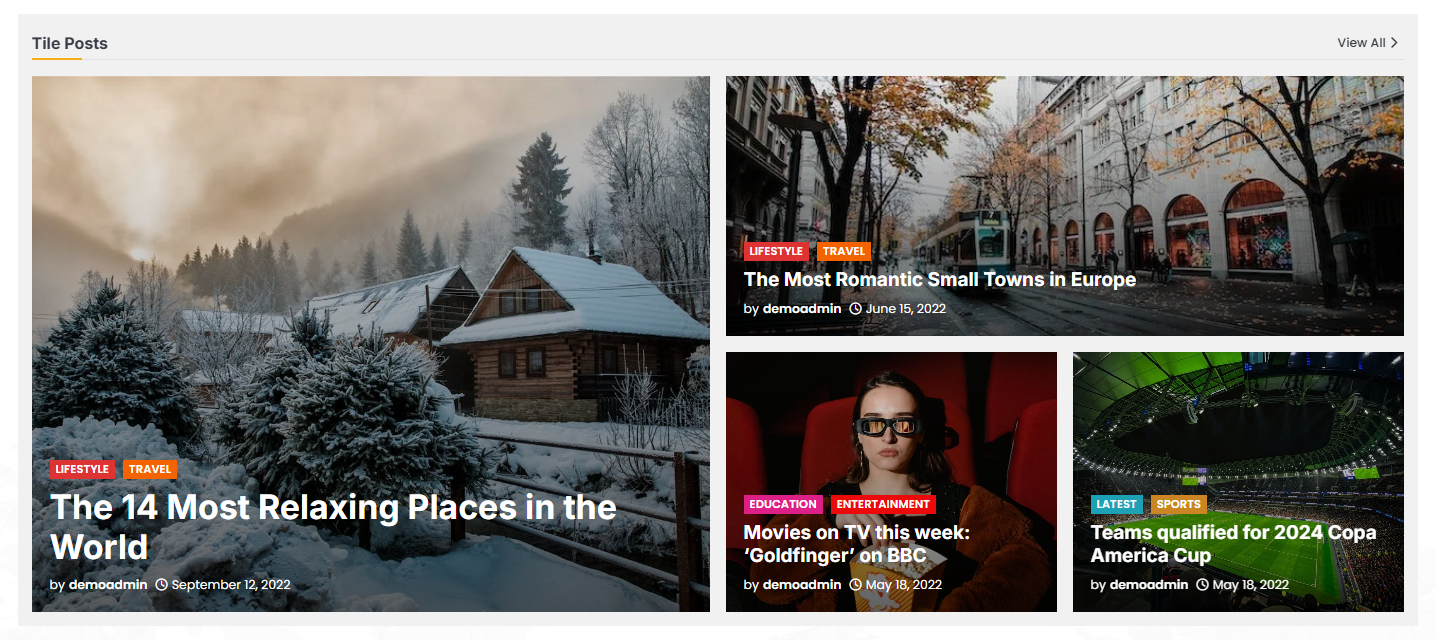Click clock icon on the Goldfinger movie post
The image size is (1436, 640).
pyautogui.click(x=855, y=584)
